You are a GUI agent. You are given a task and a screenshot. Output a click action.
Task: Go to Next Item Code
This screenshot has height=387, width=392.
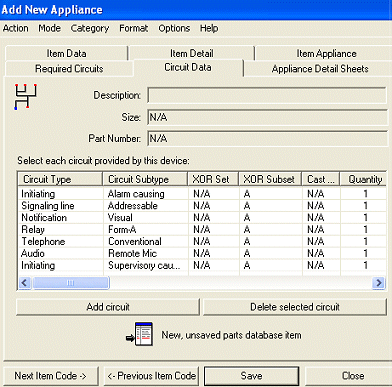click(51, 376)
